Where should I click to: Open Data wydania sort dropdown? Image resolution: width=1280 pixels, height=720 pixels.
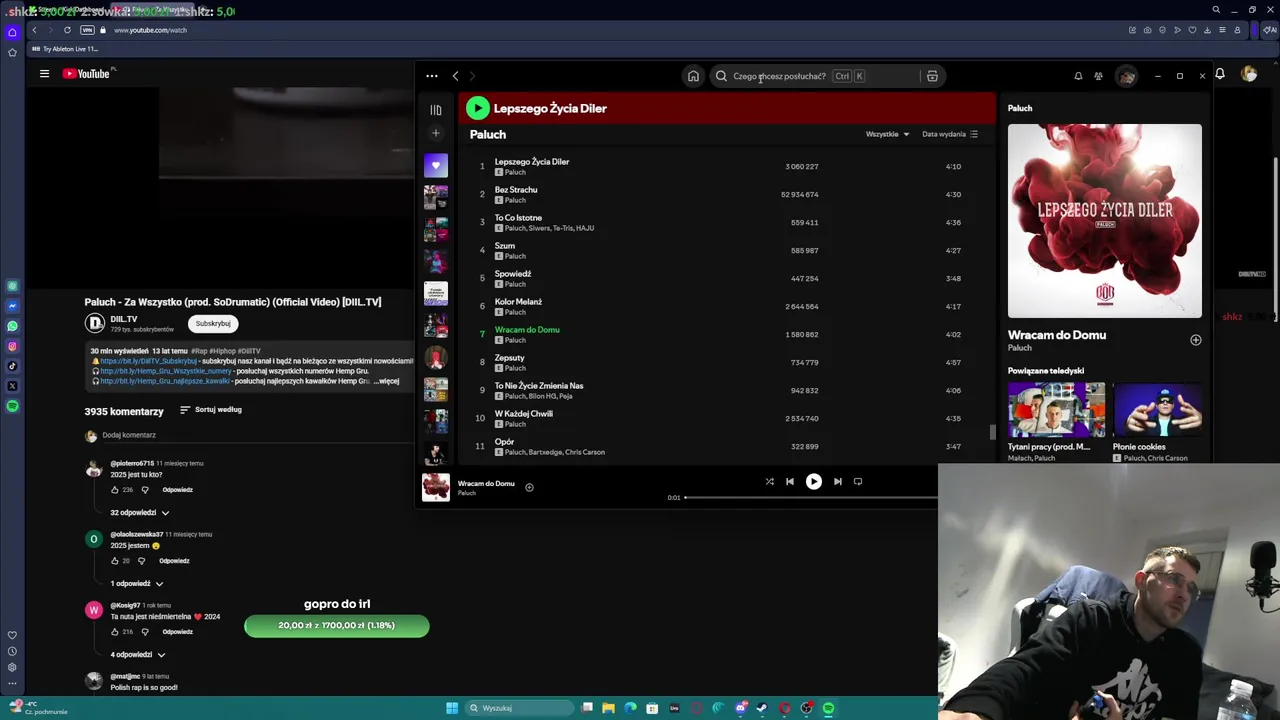point(950,134)
